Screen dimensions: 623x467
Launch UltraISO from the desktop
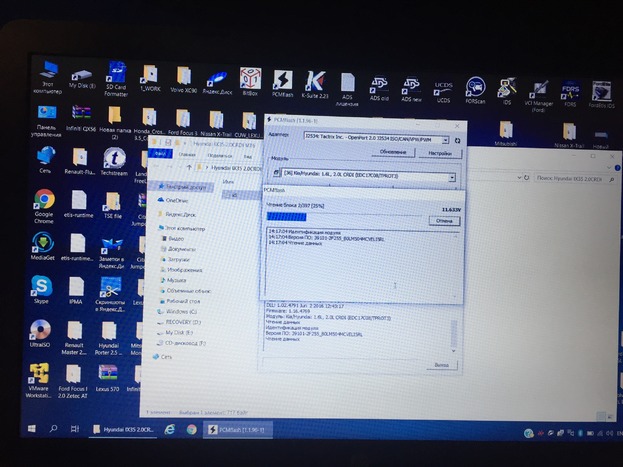[x=40, y=332]
